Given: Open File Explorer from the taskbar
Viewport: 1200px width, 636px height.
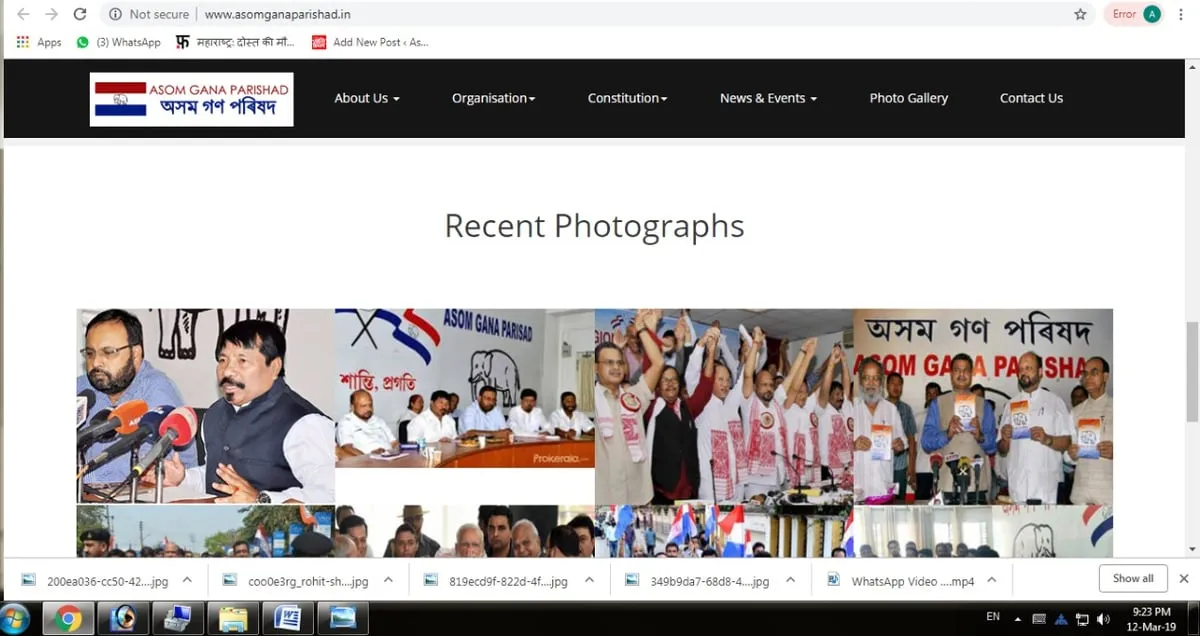Looking at the screenshot, I should (232, 618).
